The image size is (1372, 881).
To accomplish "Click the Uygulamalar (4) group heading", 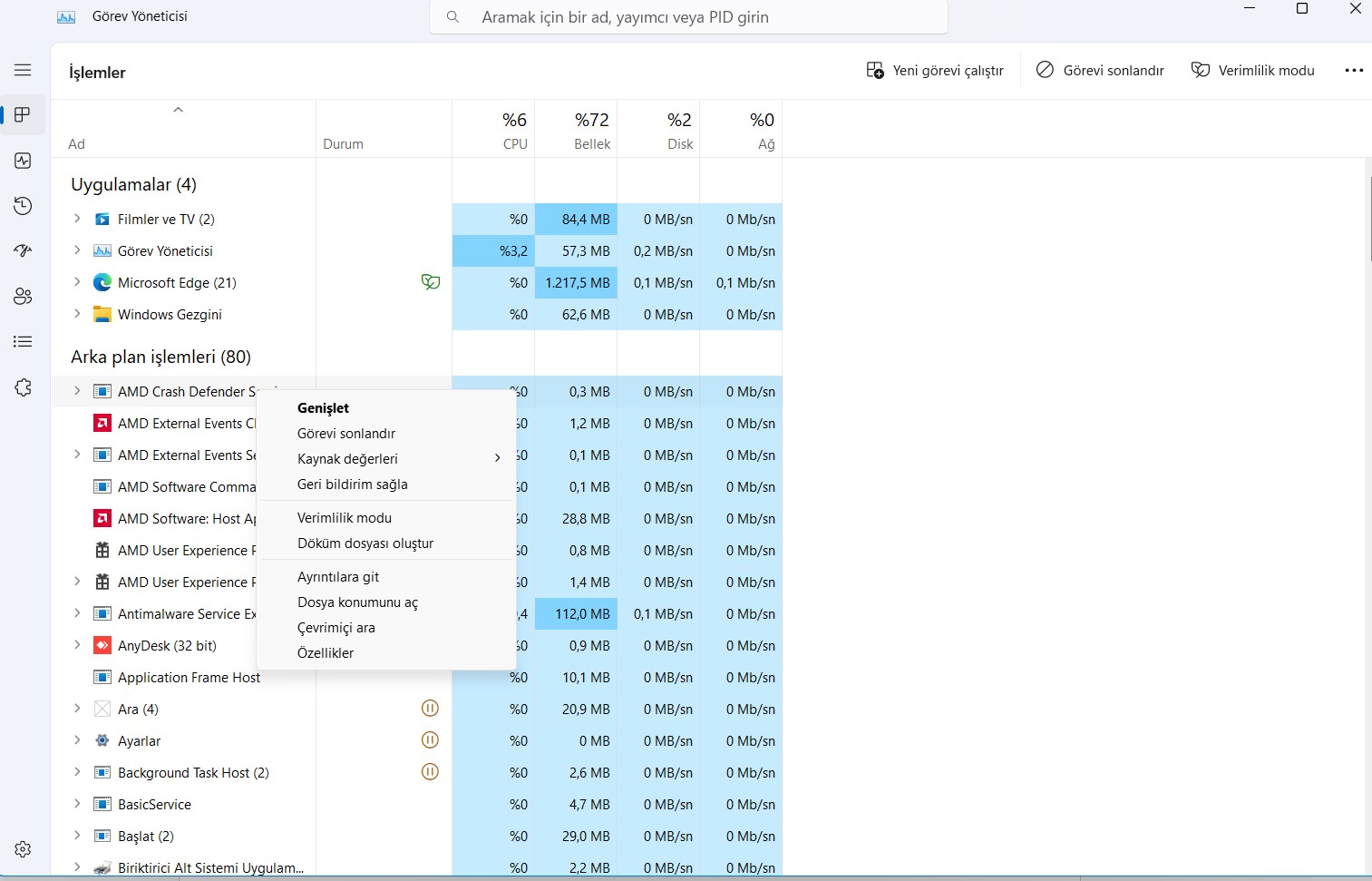I will (x=133, y=184).
